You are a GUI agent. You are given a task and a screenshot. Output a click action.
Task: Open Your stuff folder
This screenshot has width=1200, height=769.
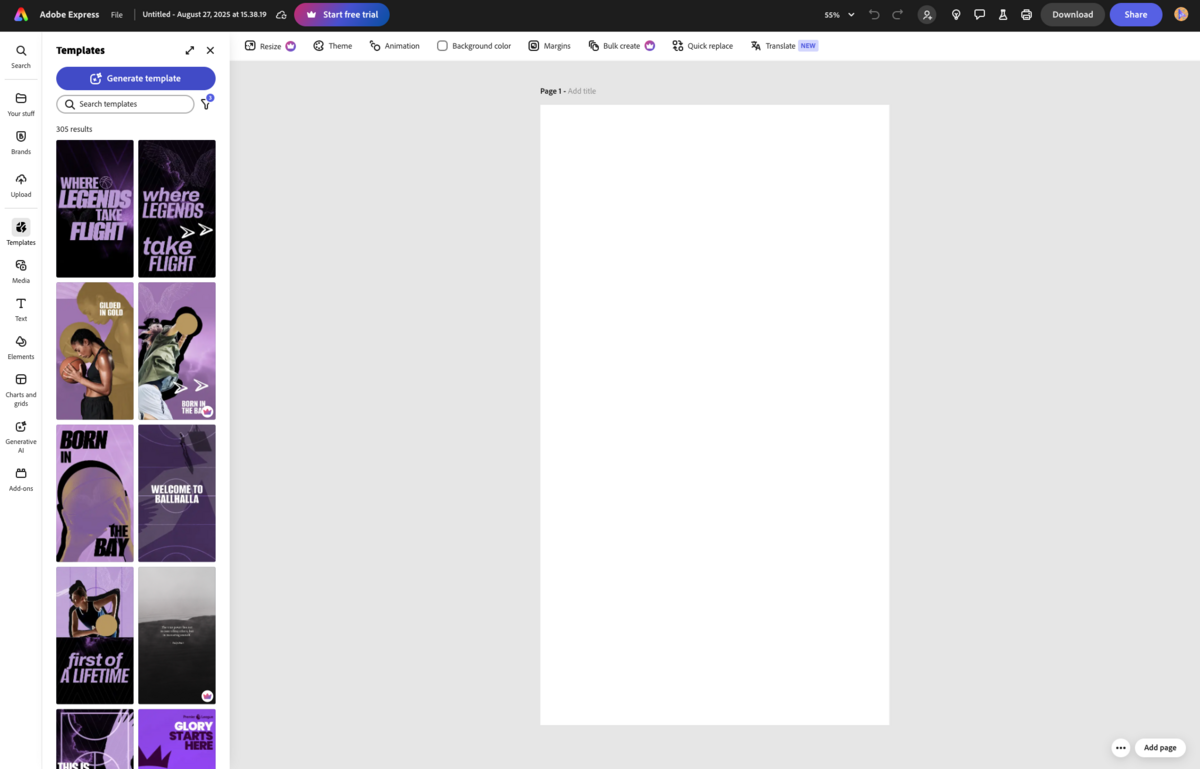(x=20, y=104)
